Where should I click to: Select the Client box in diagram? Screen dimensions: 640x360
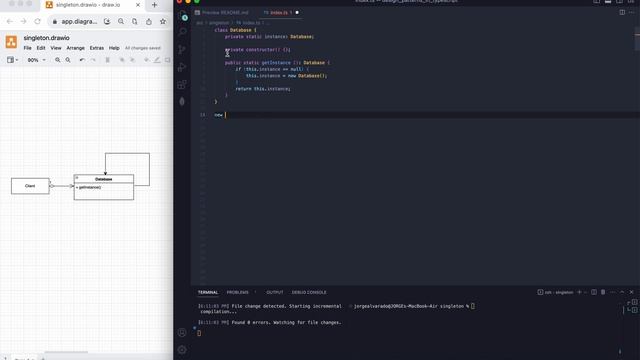coord(30,186)
